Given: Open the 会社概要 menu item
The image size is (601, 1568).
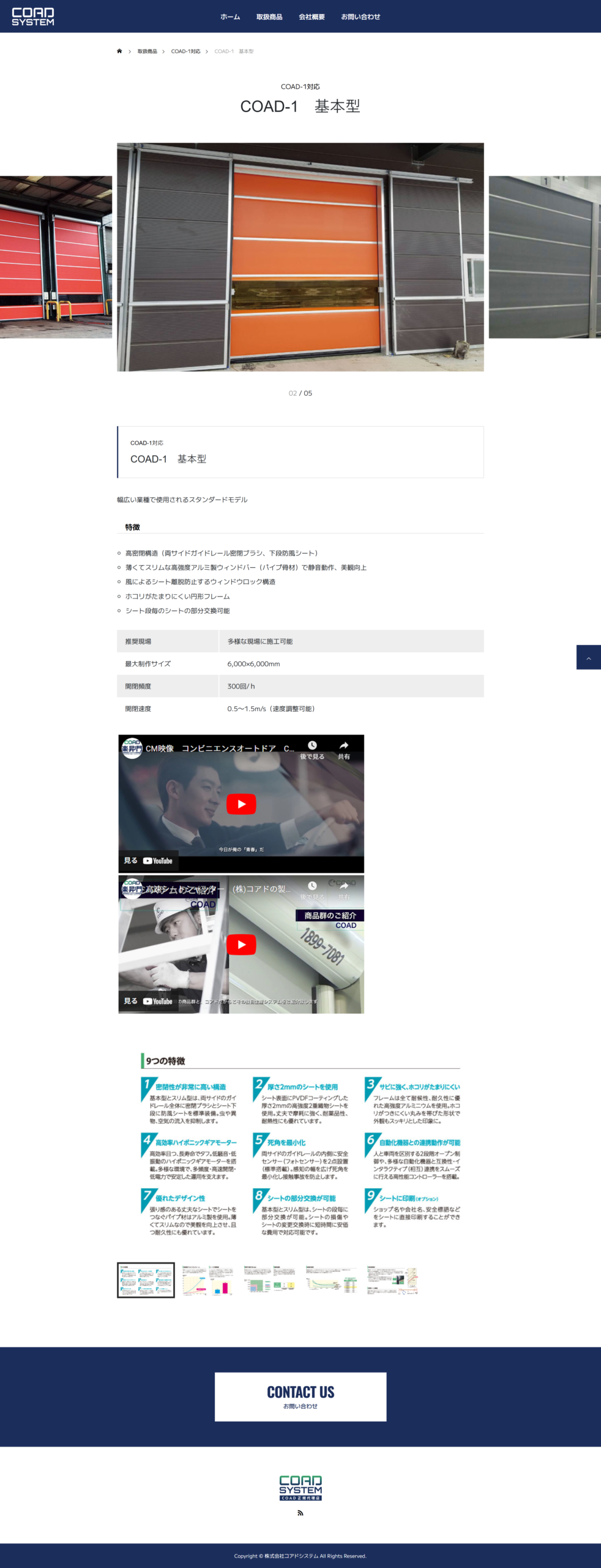Looking at the screenshot, I should 312,17.
